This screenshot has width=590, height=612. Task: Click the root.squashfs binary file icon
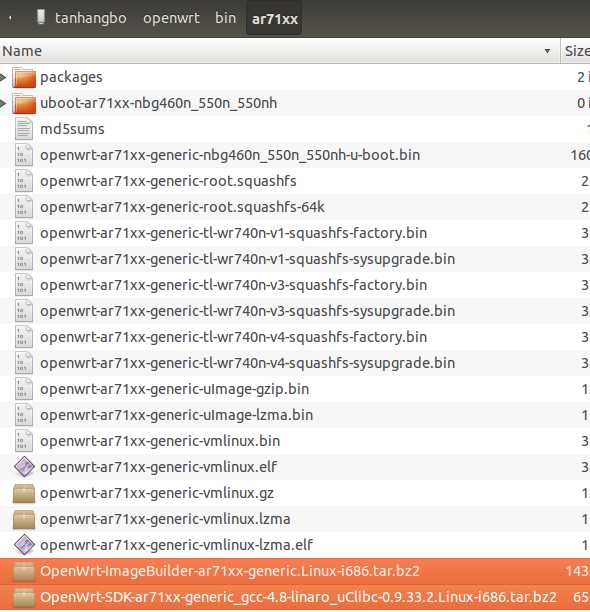24,181
